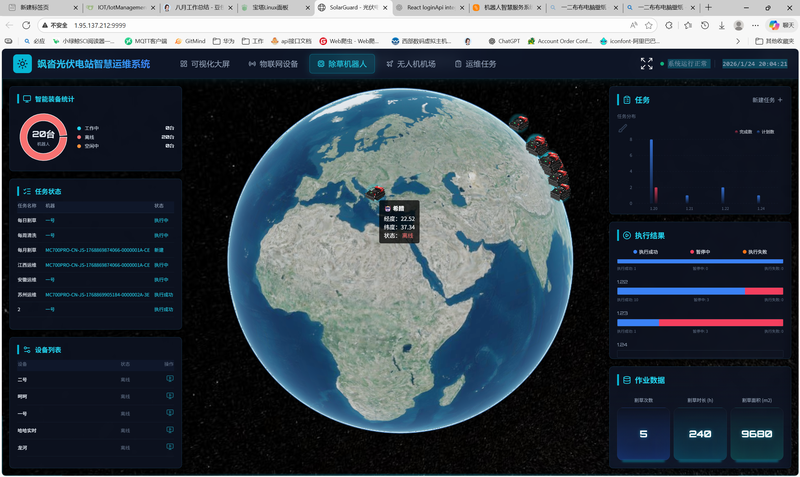800x477 pixels.
Task: Click the 1.22 blue and red result bar
Action: (700, 291)
